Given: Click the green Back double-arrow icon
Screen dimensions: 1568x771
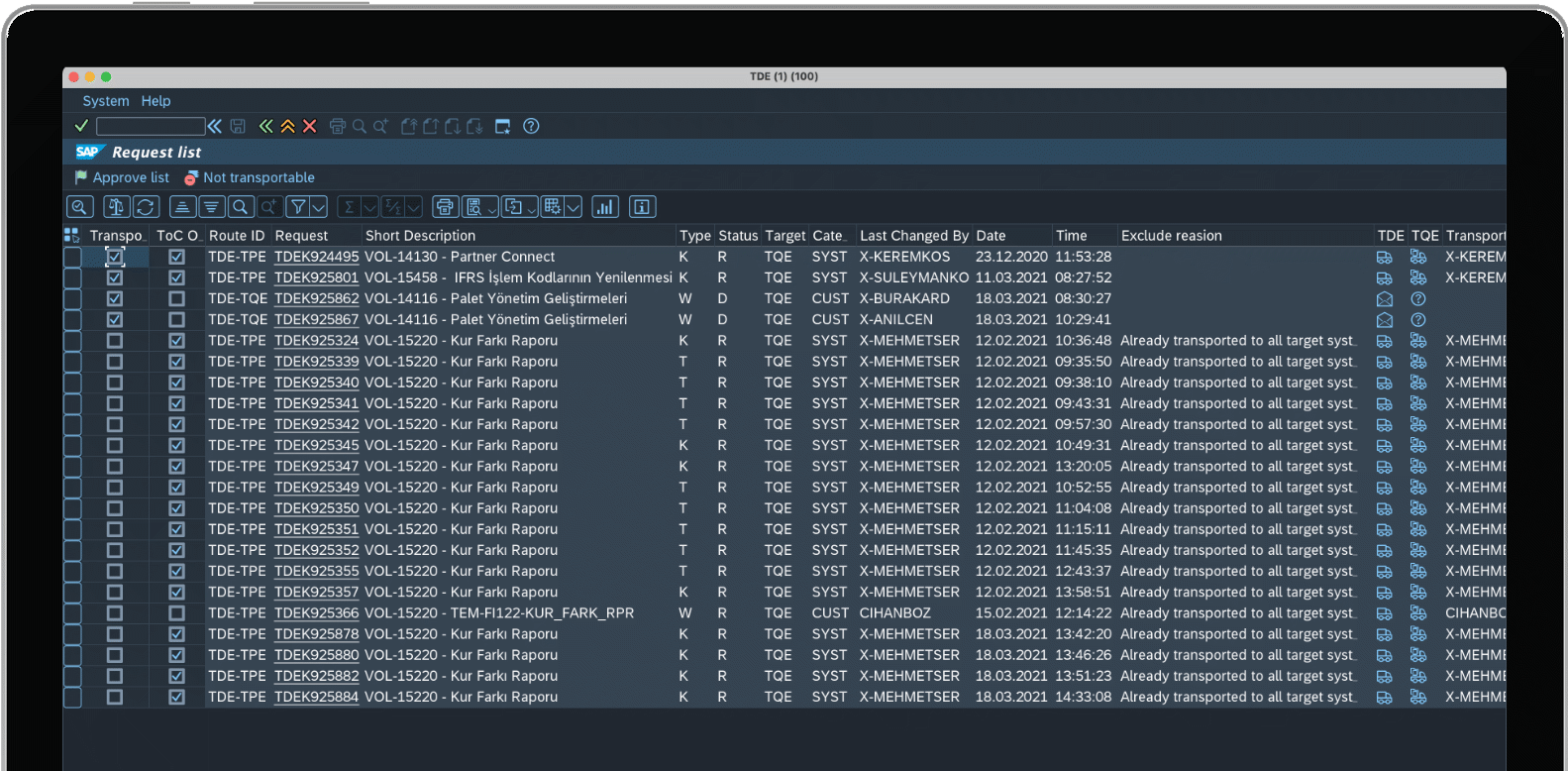Looking at the screenshot, I should 265,126.
